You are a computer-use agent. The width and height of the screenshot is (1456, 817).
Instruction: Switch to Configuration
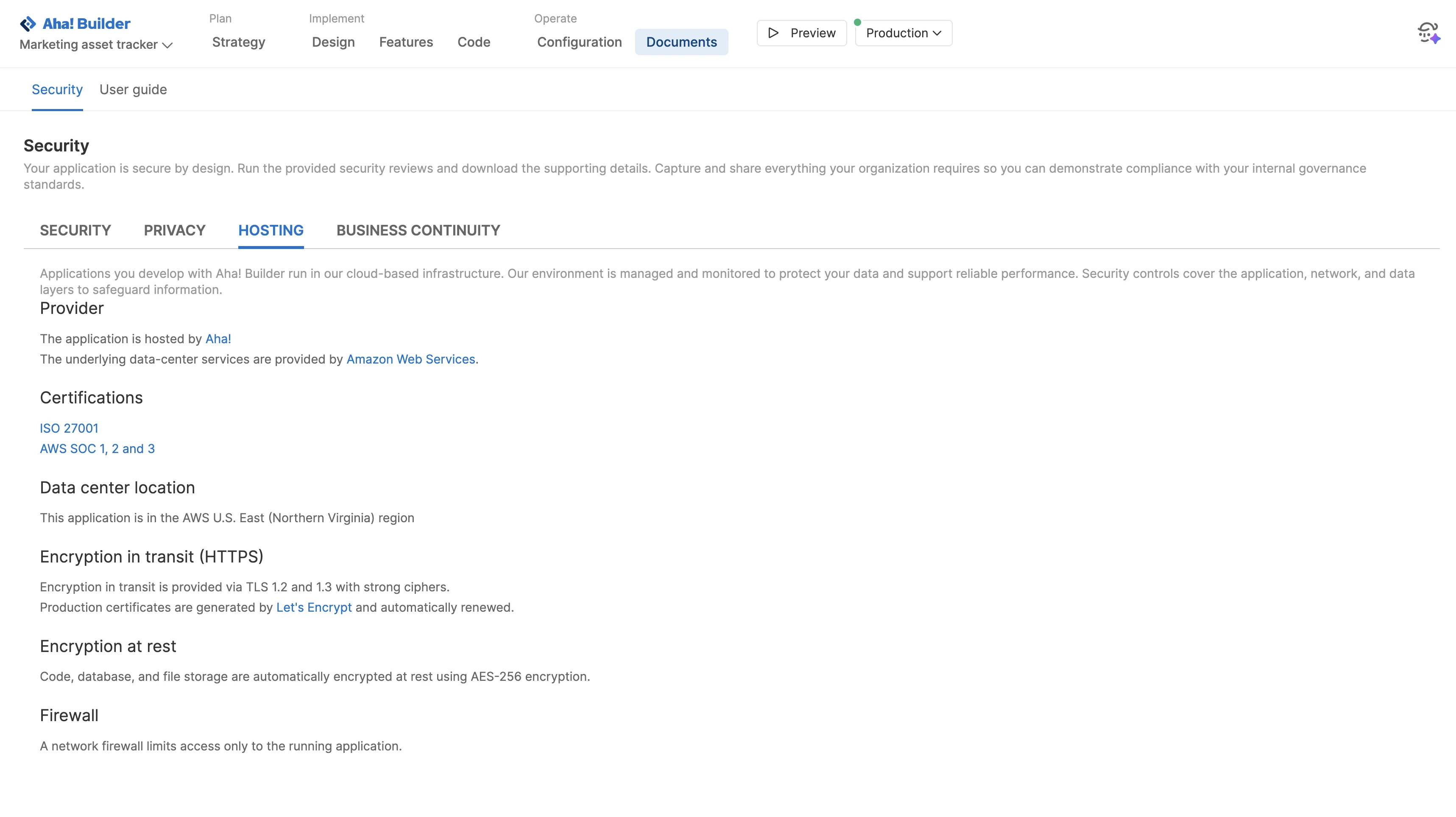pyautogui.click(x=579, y=42)
